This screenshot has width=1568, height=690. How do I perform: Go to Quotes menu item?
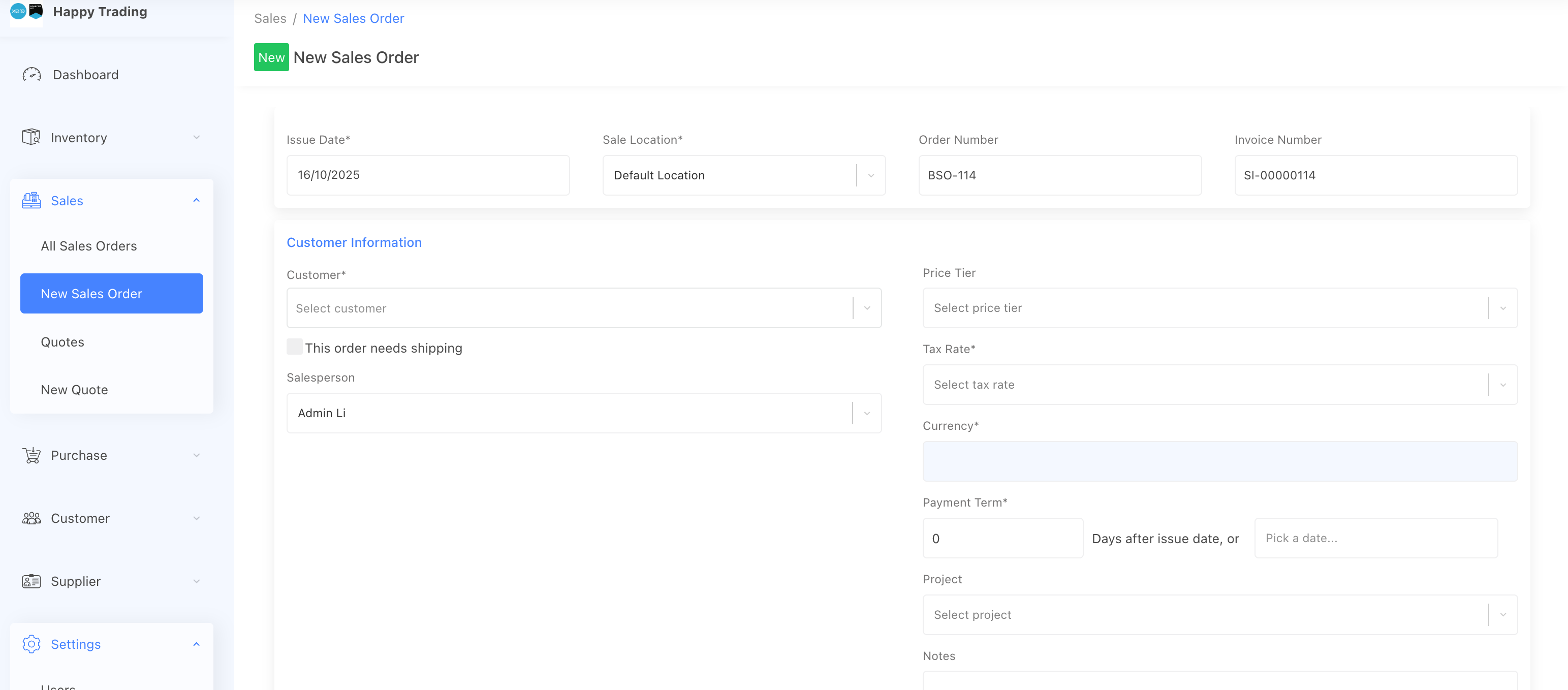62,342
